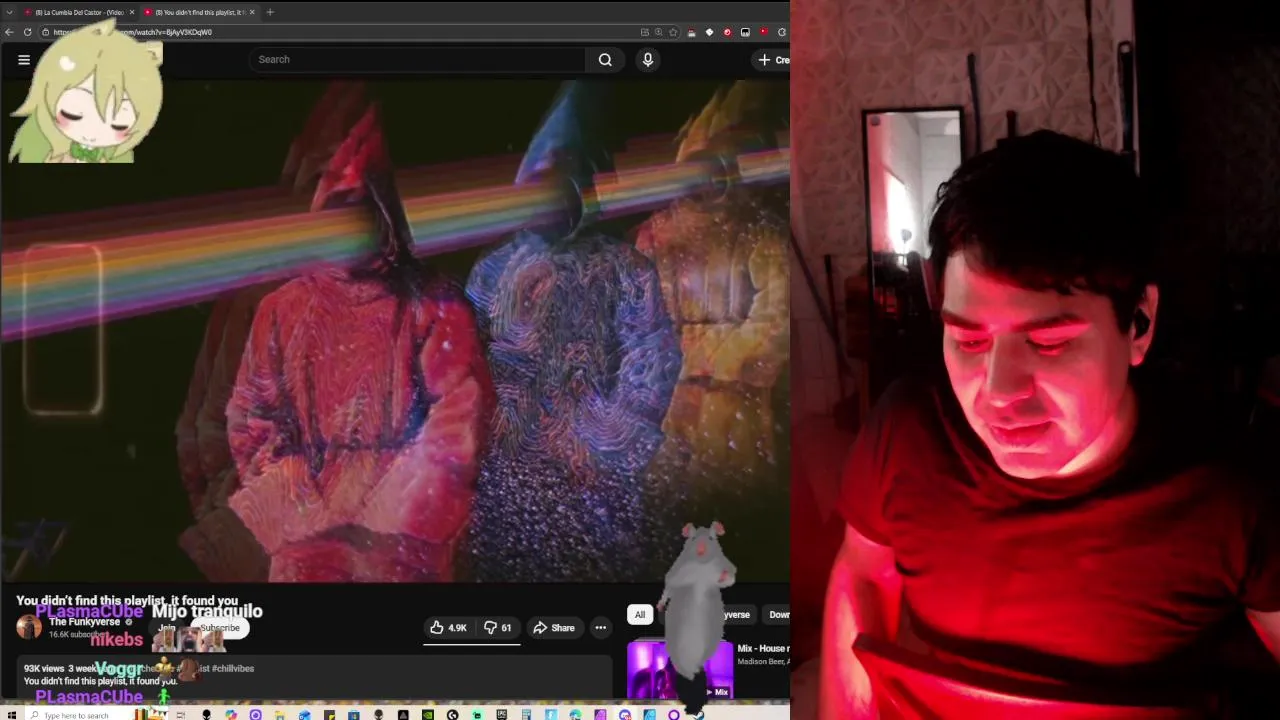This screenshot has width=1280, height=720.
Task: Open the Create button with plus icon
Action: point(772,60)
